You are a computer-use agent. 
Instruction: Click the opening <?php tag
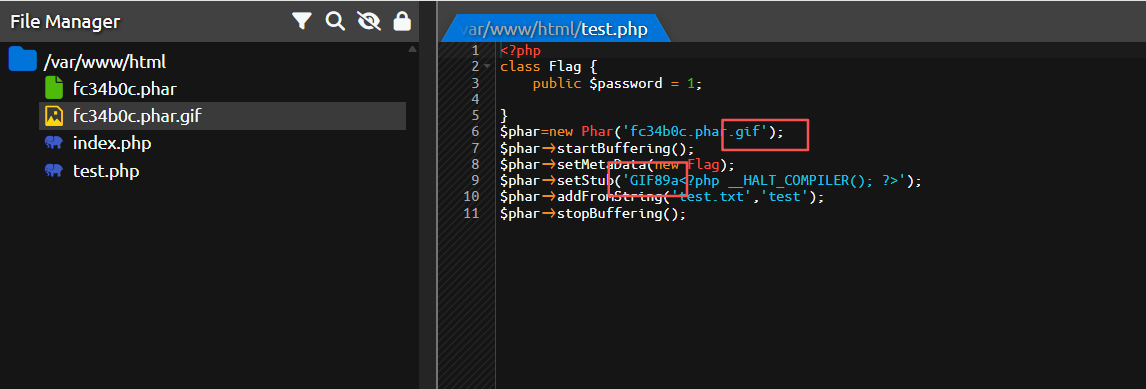coord(520,50)
